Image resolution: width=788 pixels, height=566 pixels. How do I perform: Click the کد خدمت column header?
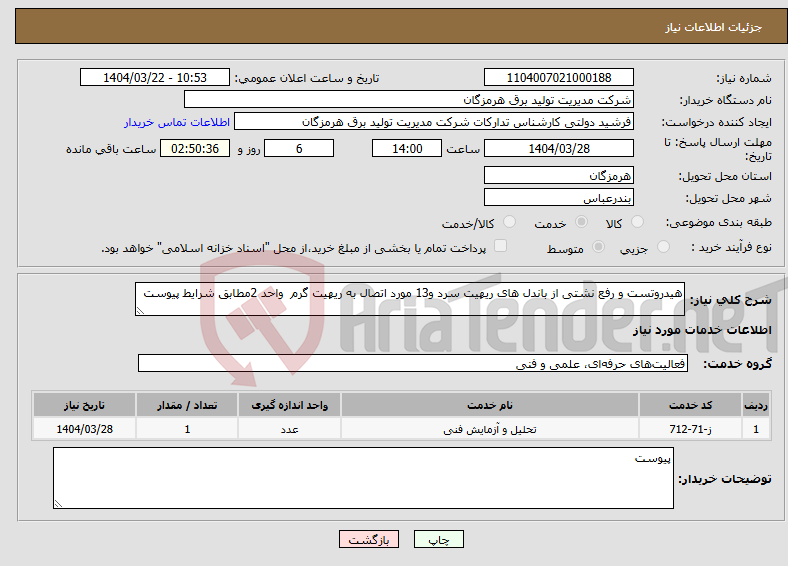click(691, 405)
